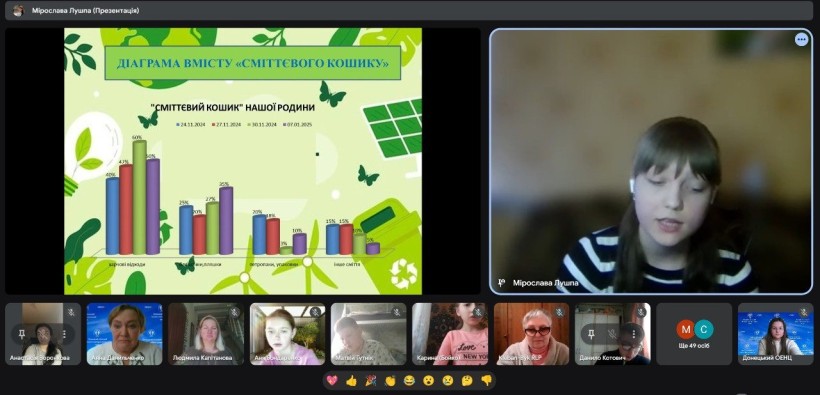Send the sad face reaction
820x395 pixels.
click(448, 380)
